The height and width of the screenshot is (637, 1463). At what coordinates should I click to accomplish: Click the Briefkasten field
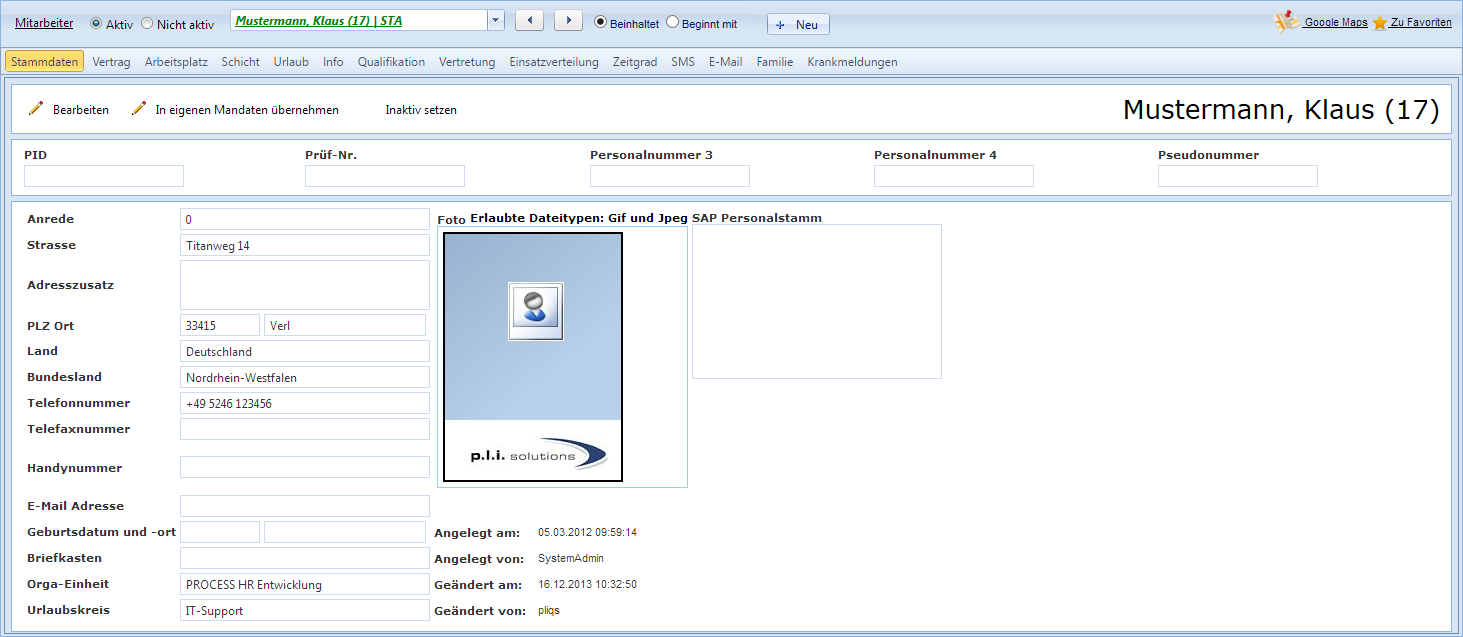click(305, 558)
